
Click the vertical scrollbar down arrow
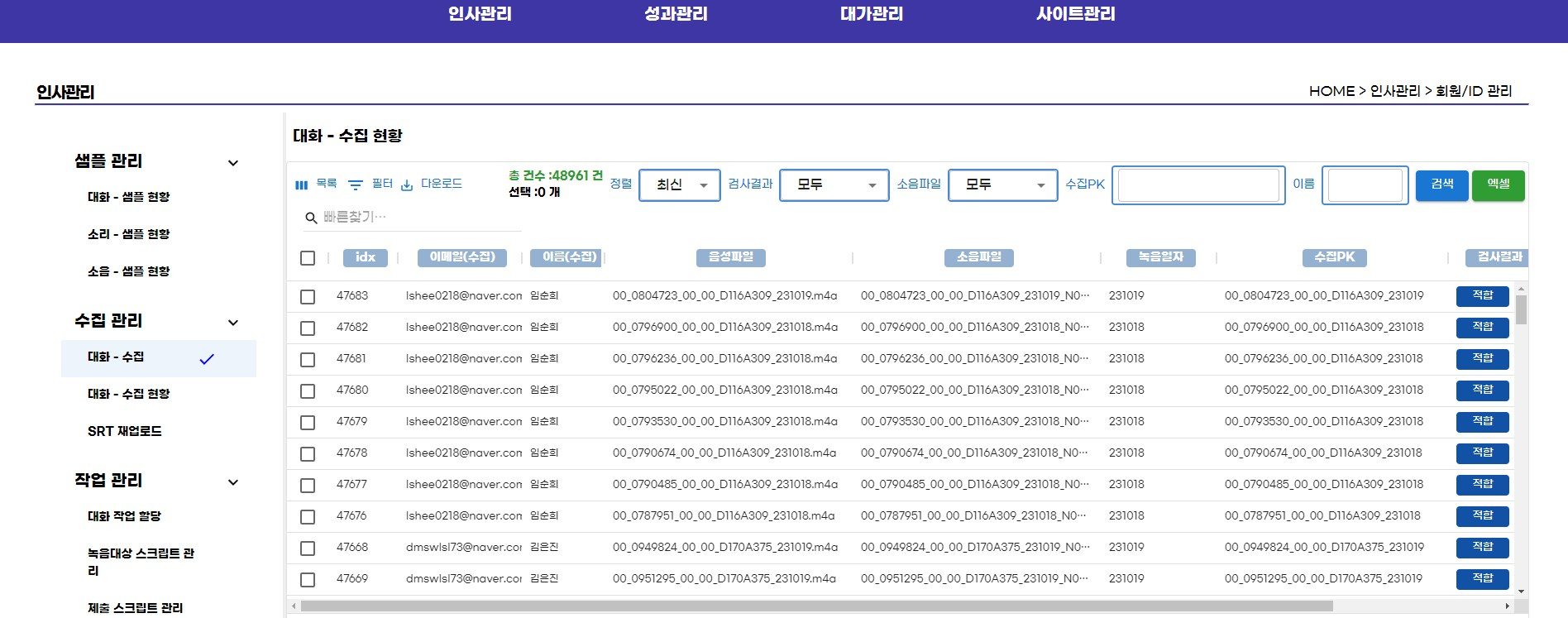1521,592
